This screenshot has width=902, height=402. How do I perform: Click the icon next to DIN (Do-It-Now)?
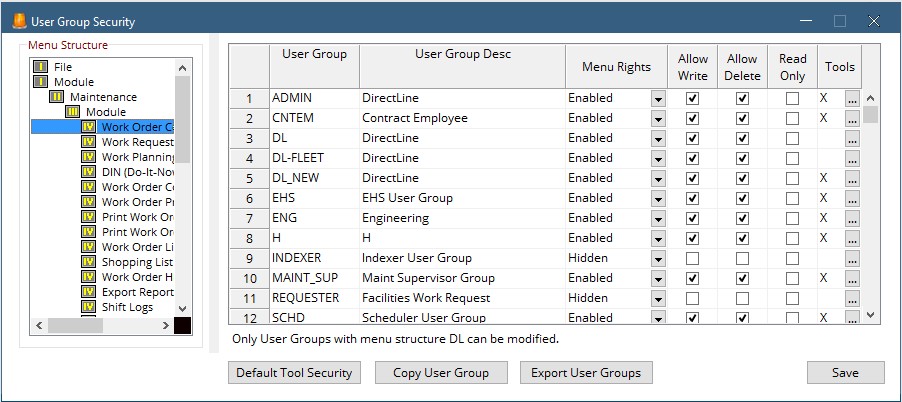[x=89, y=172]
